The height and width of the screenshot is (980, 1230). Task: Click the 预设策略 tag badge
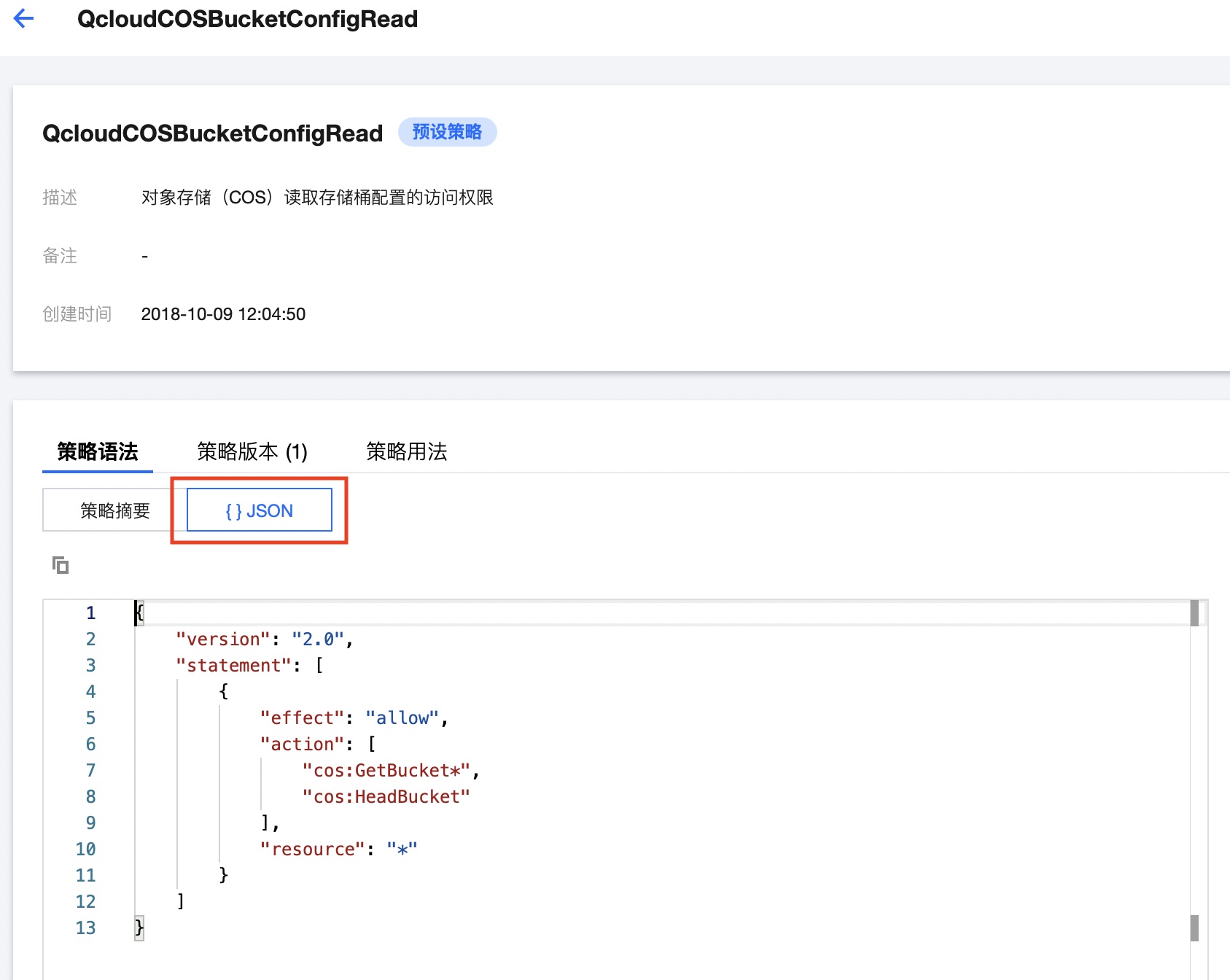click(x=447, y=132)
